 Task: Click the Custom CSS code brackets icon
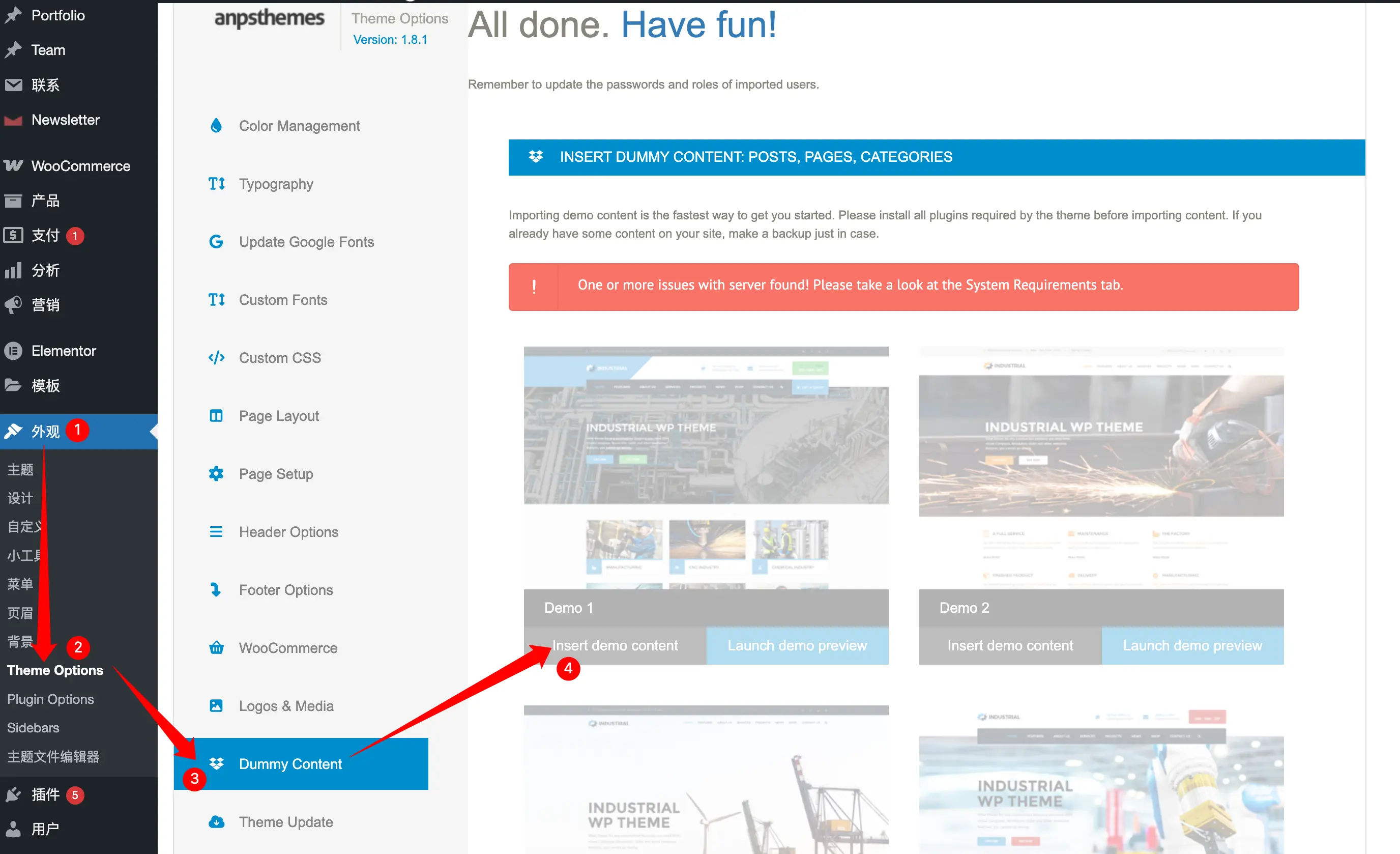(217, 358)
